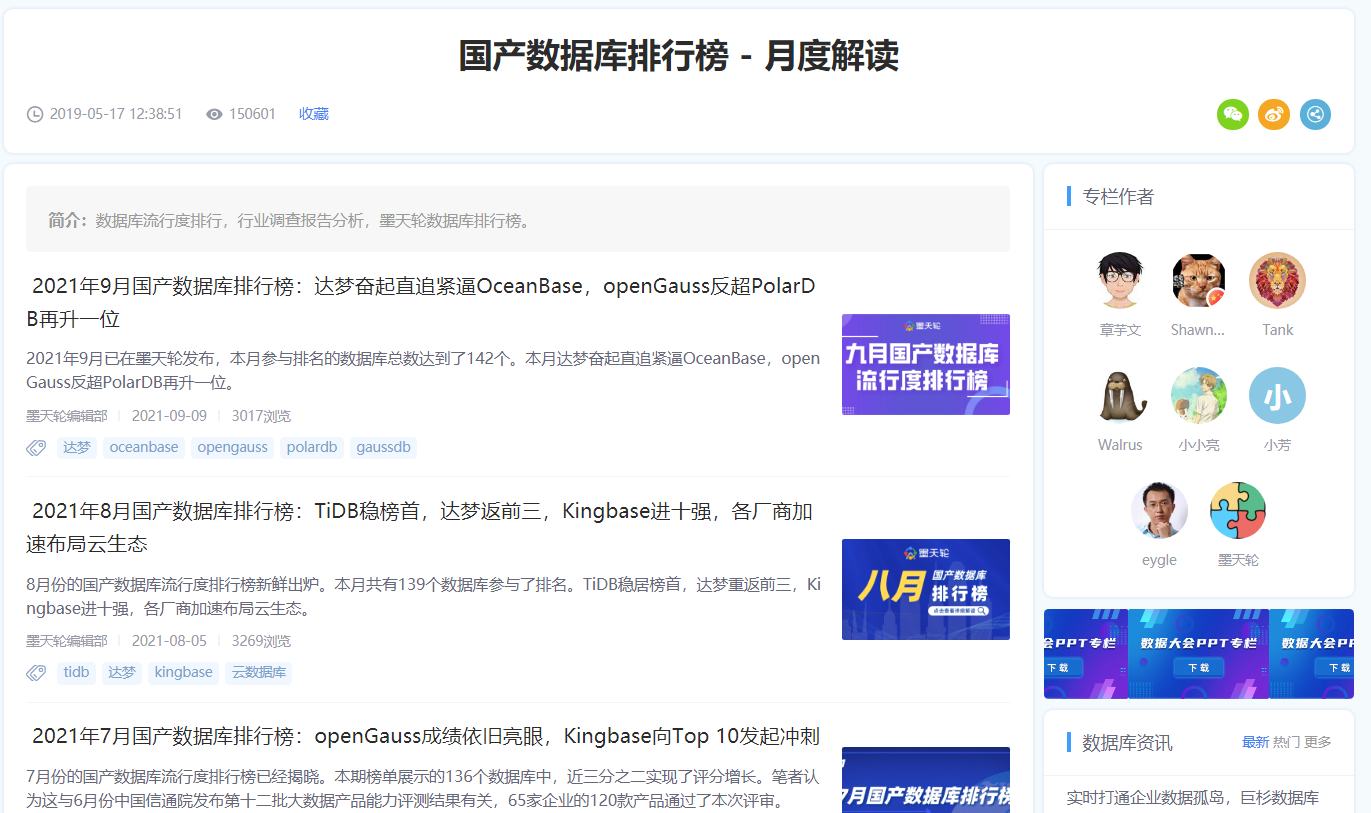
Task: Share the page via WeChat icon
Action: pyautogui.click(x=1233, y=114)
